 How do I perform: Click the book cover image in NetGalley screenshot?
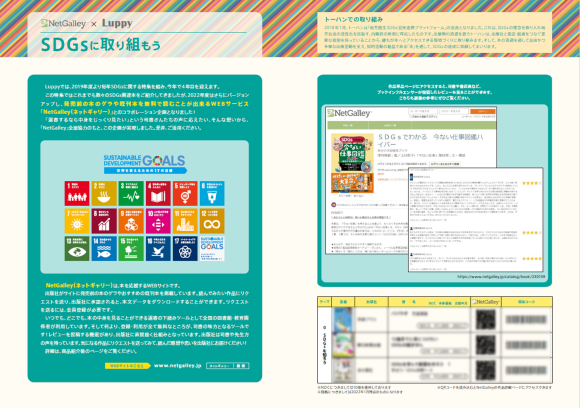tap(352, 163)
